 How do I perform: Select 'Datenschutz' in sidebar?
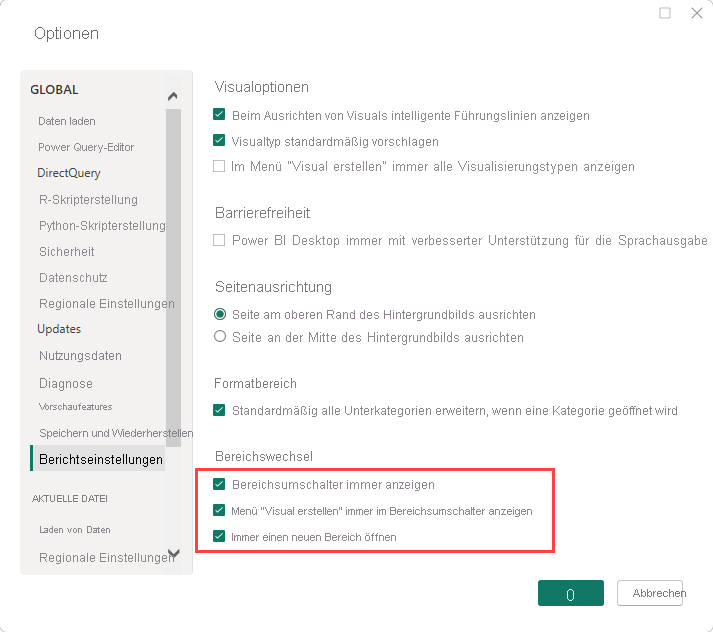(73, 278)
